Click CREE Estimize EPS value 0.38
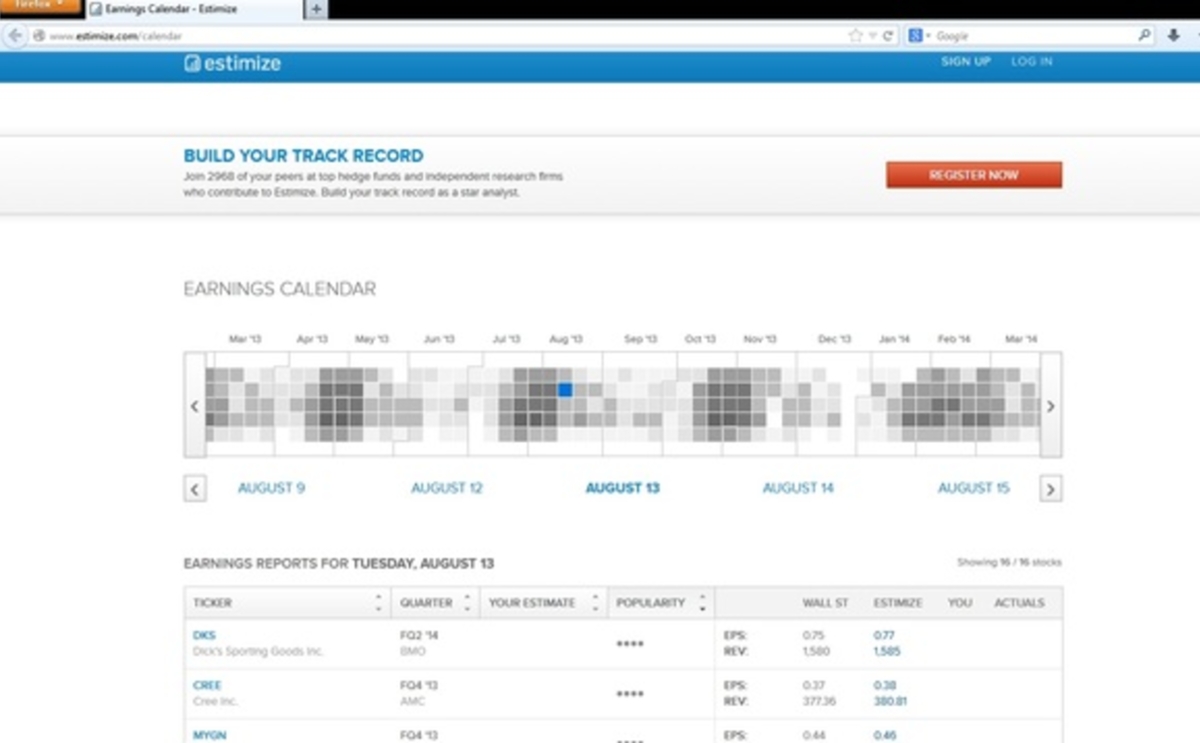The width and height of the screenshot is (1200, 743). [x=883, y=685]
